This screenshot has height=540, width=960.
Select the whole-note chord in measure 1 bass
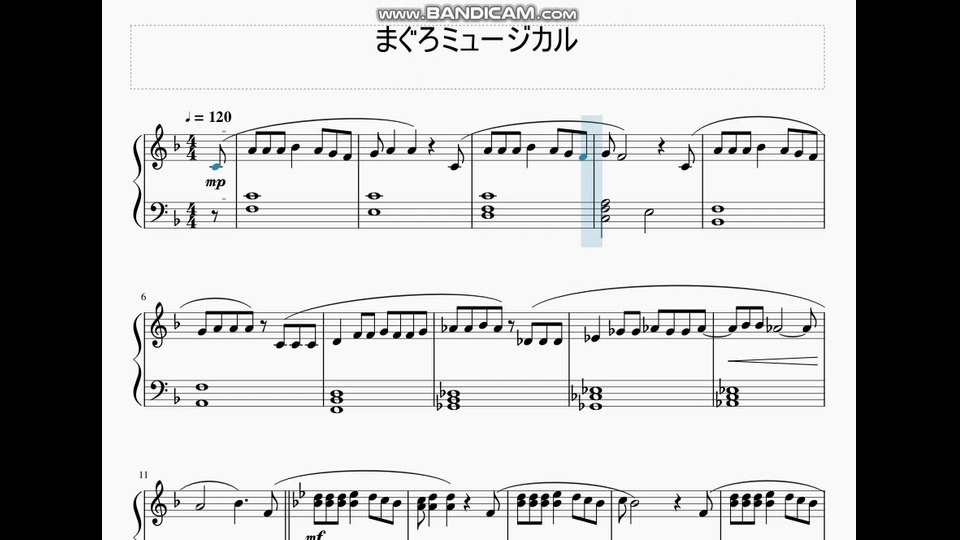coord(252,202)
